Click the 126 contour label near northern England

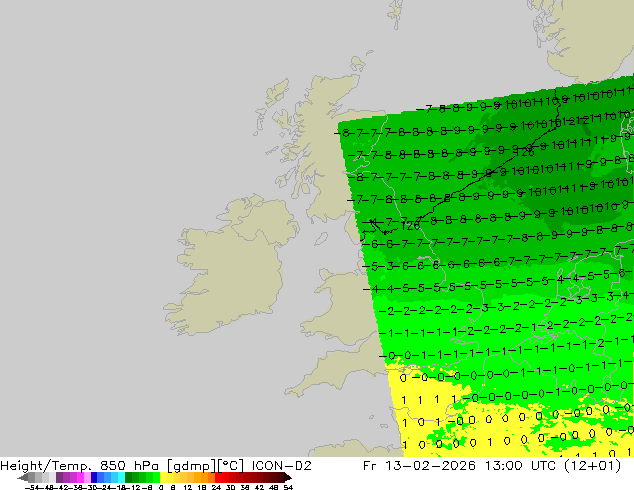[x=411, y=226]
